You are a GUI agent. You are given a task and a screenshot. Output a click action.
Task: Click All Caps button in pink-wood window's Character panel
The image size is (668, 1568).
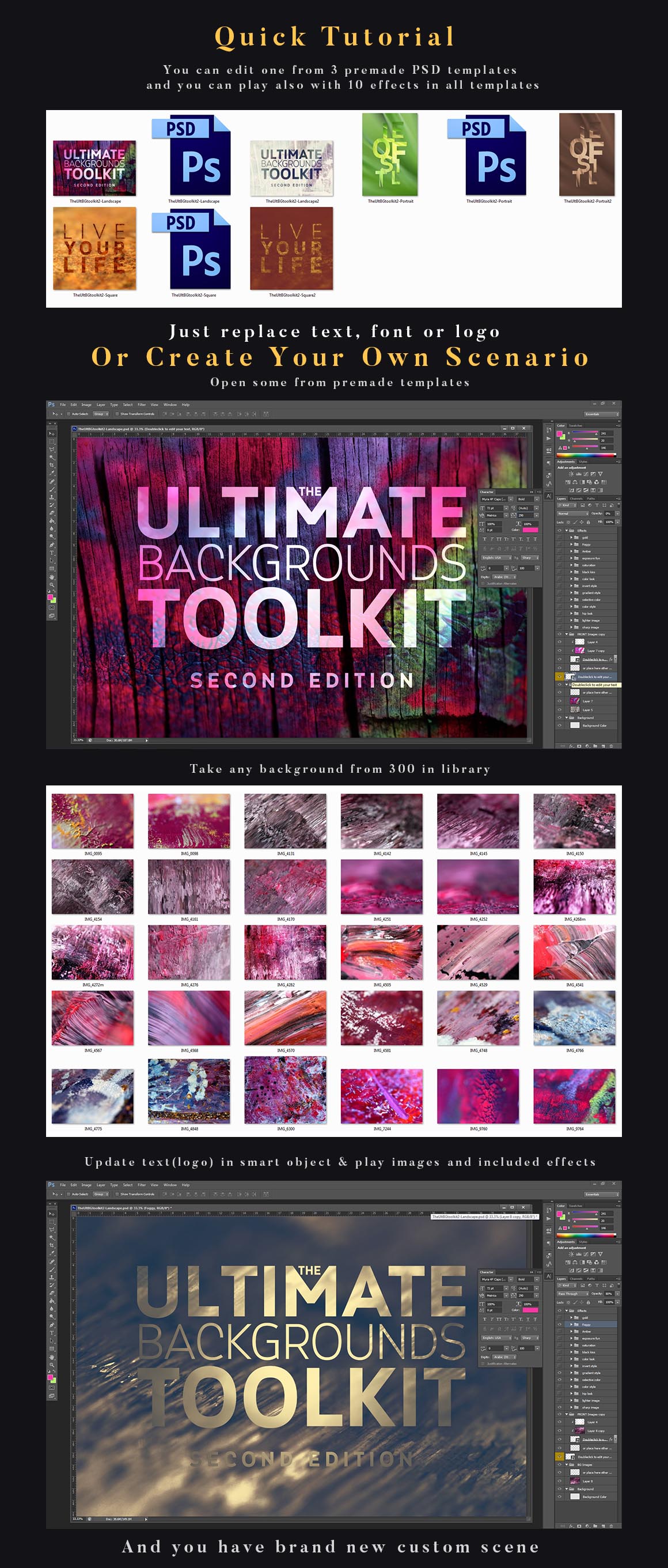pos(500,539)
